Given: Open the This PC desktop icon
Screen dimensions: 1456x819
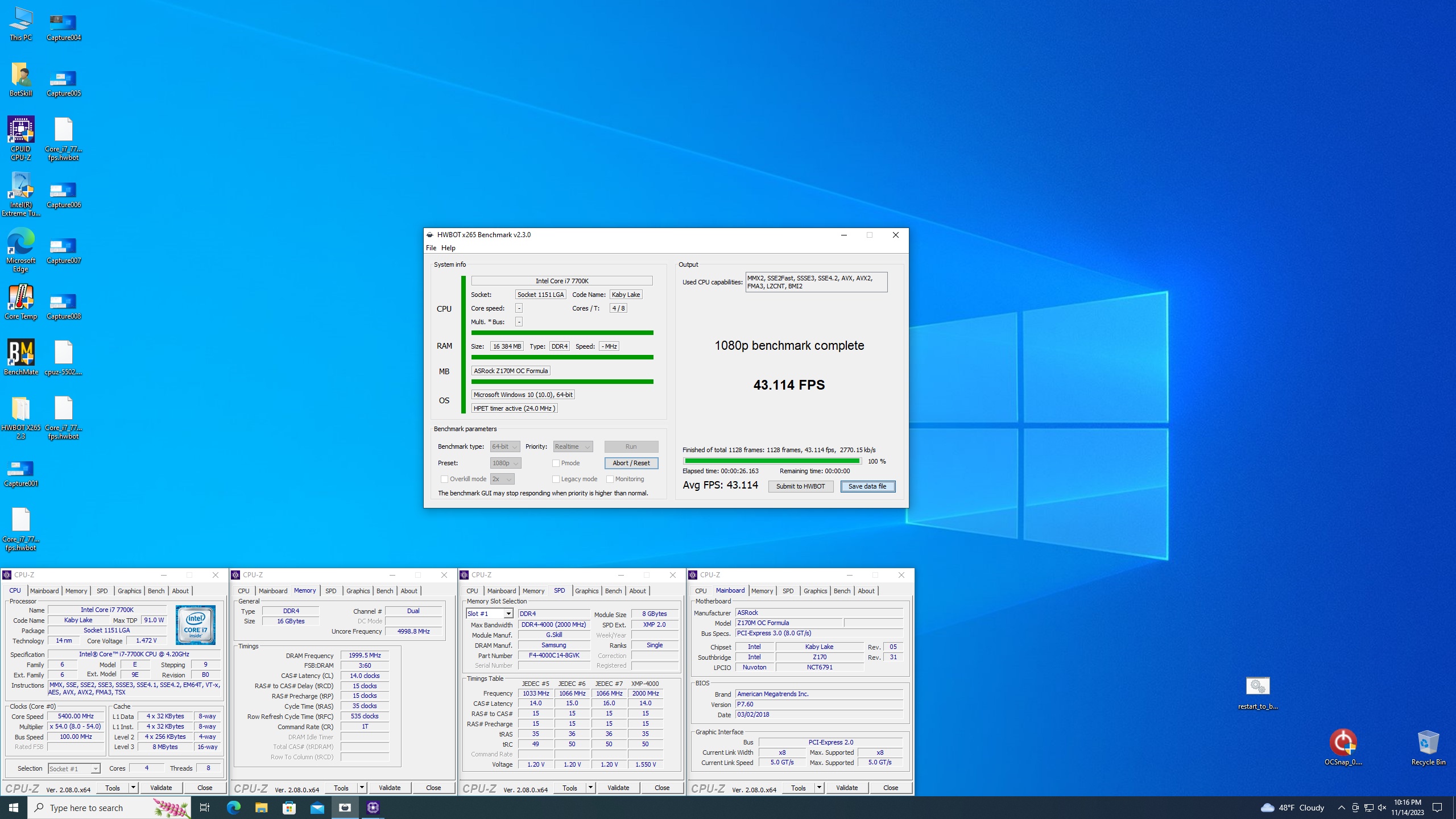Looking at the screenshot, I should (20, 24).
